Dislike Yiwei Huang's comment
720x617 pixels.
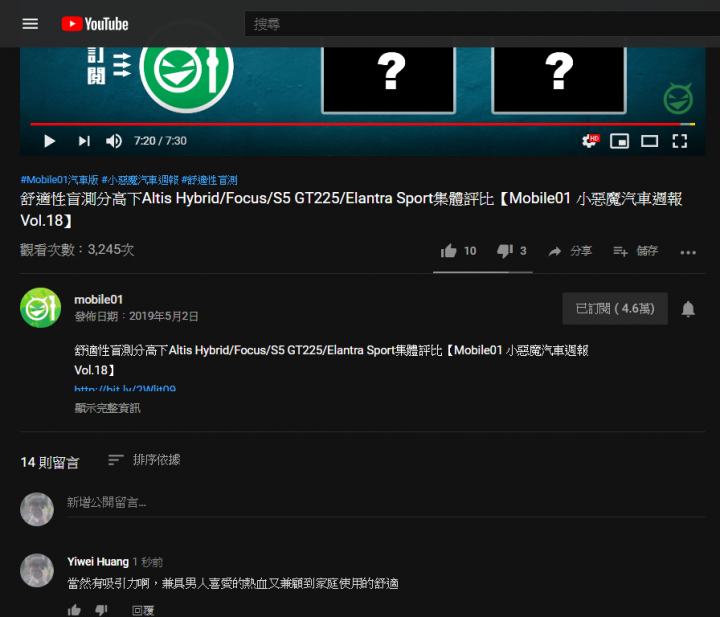101,610
